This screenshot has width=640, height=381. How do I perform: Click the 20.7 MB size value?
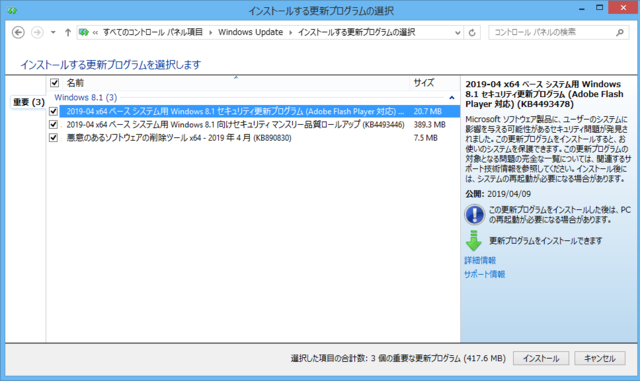coord(427,111)
